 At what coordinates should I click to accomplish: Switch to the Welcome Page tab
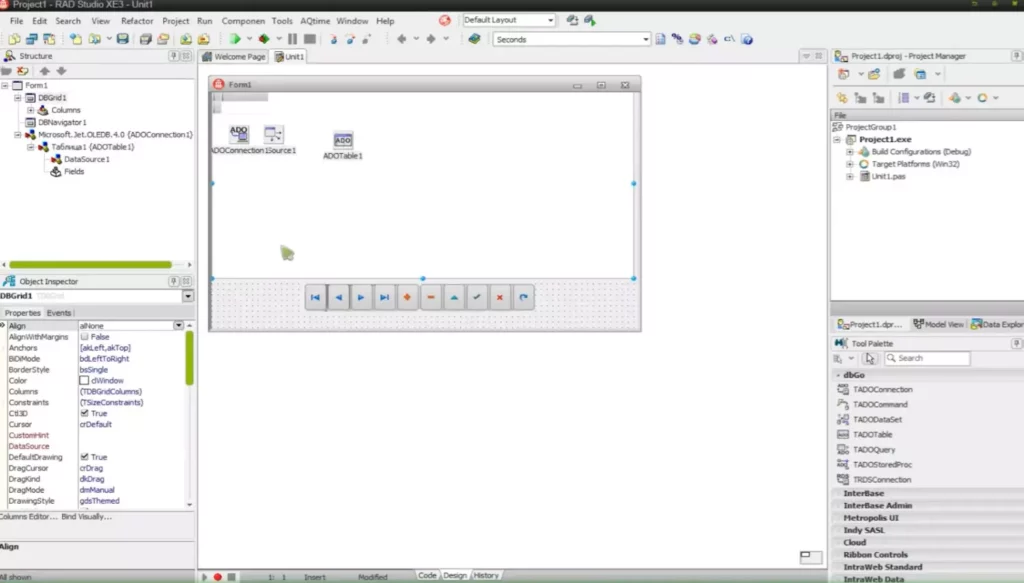(234, 57)
